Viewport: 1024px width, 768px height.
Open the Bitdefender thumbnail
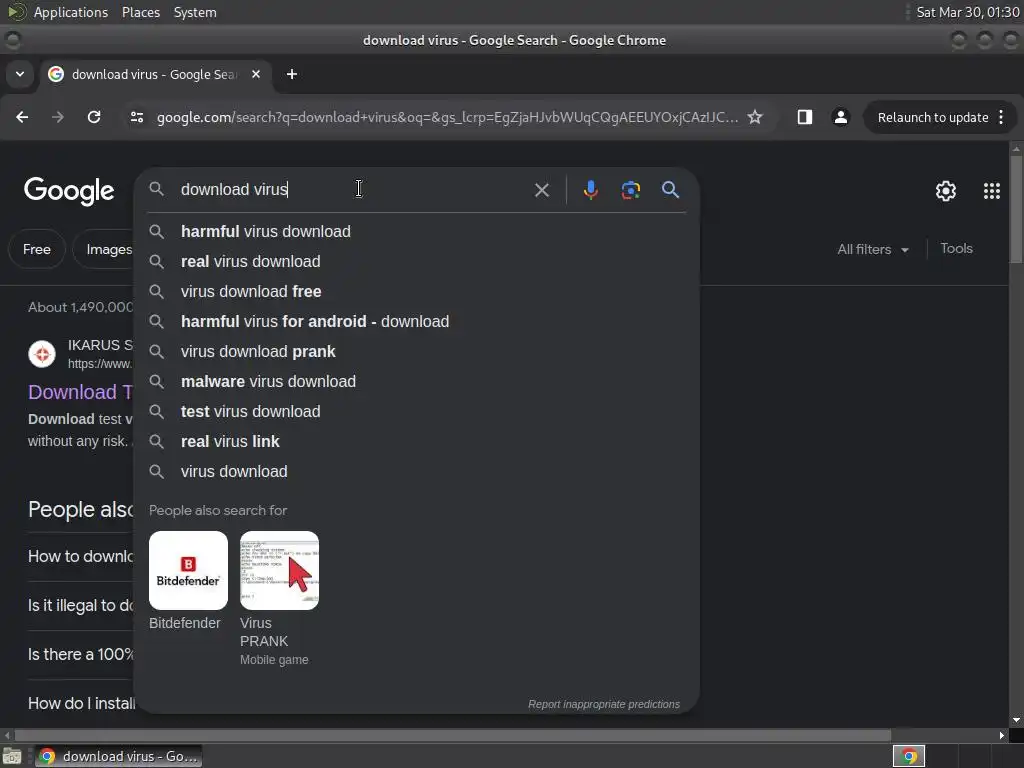click(x=188, y=570)
